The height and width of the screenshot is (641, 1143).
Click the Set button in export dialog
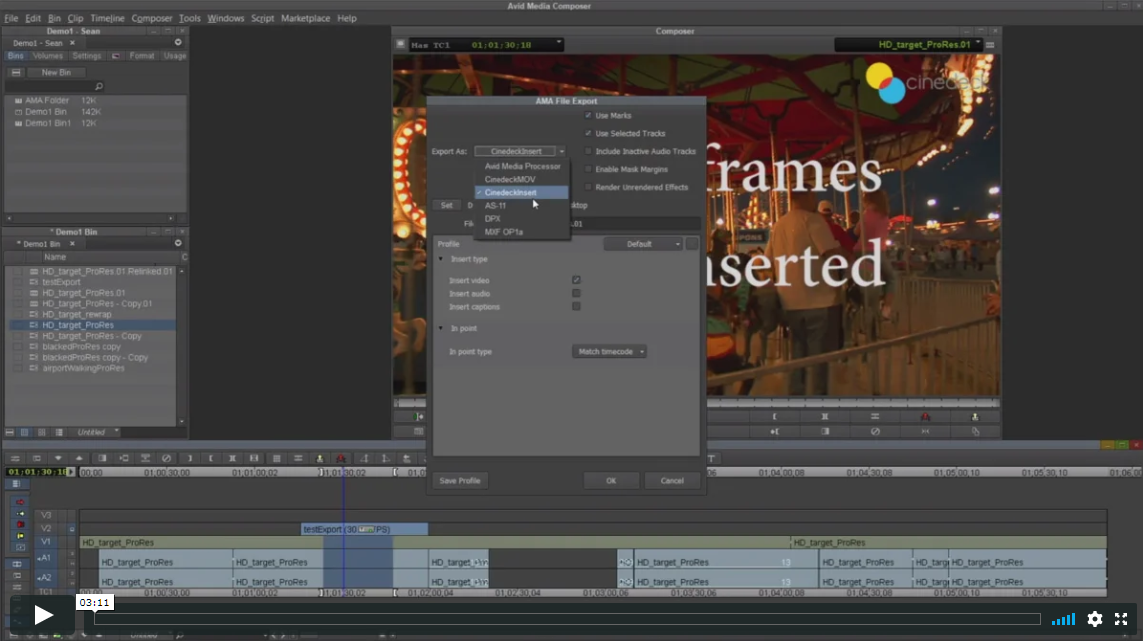(x=446, y=205)
